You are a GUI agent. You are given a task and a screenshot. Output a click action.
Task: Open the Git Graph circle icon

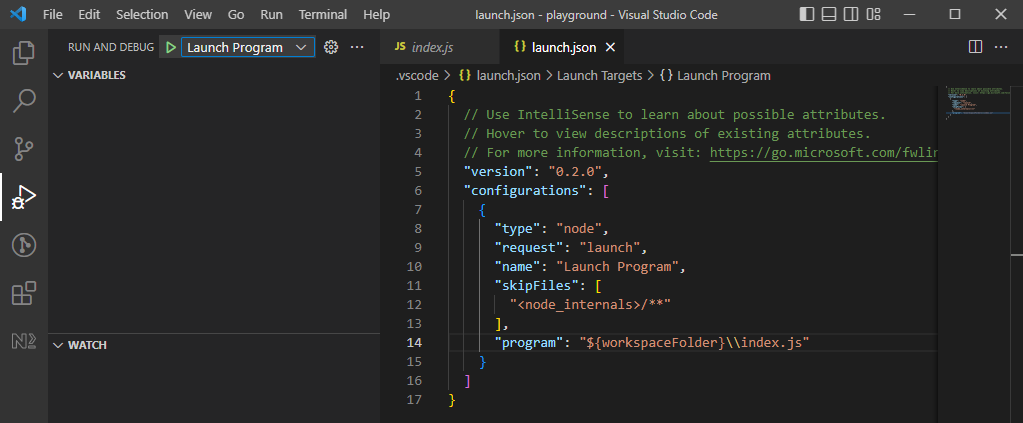point(23,245)
